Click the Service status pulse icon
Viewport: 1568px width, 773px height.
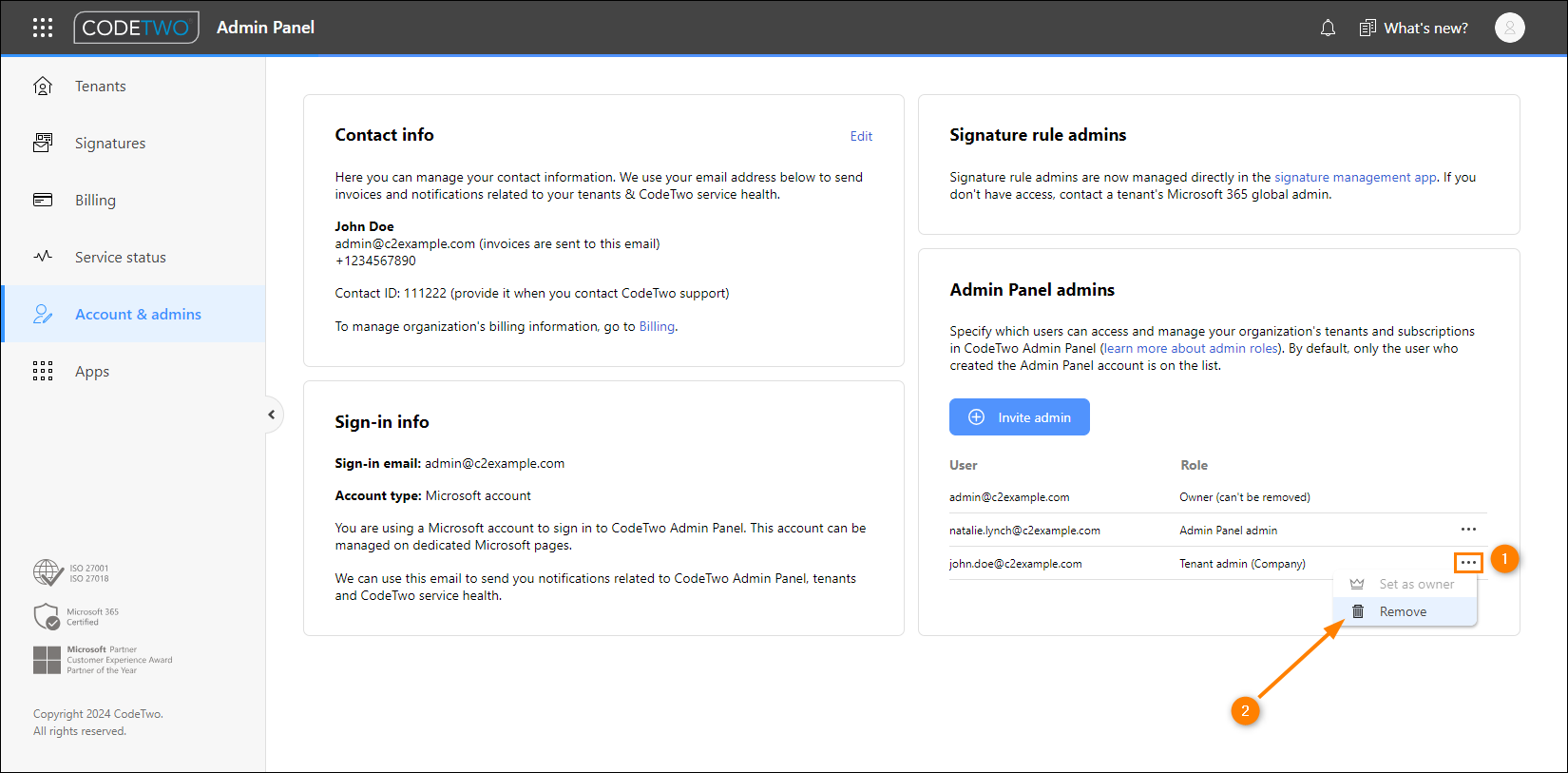(43, 257)
